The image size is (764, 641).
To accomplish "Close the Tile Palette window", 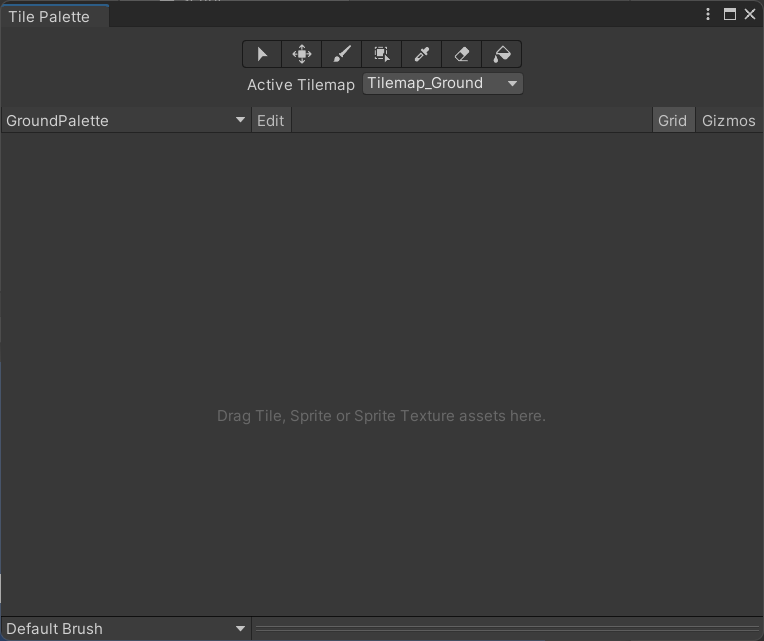I will pyautogui.click(x=750, y=14).
